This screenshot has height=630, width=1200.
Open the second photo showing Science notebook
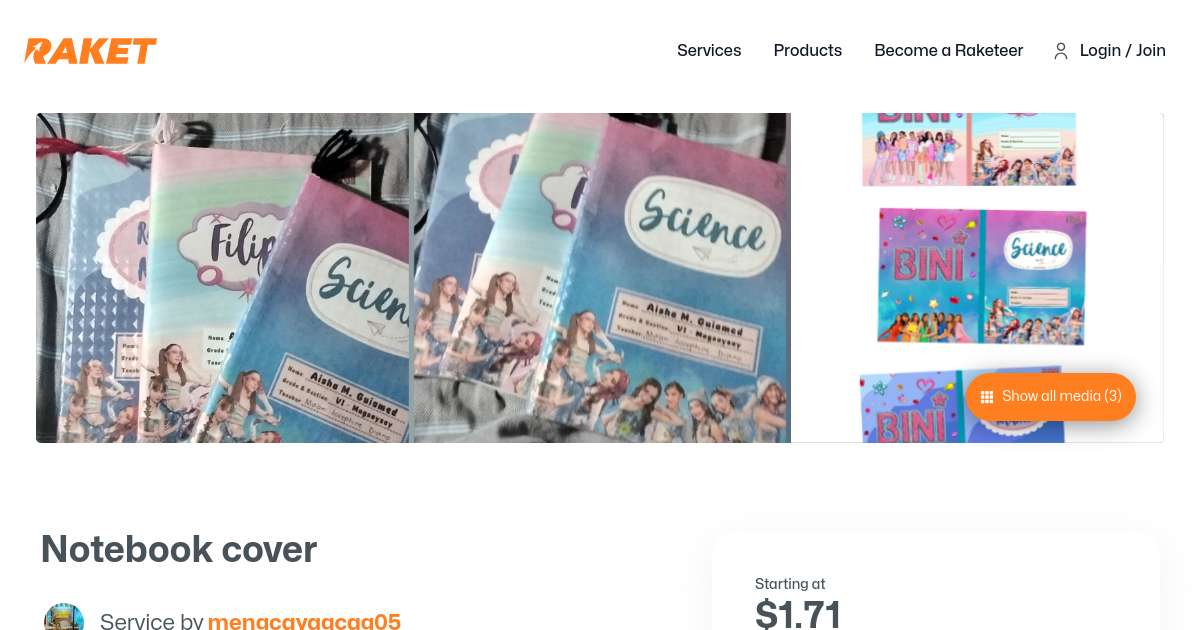click(602, 278)
